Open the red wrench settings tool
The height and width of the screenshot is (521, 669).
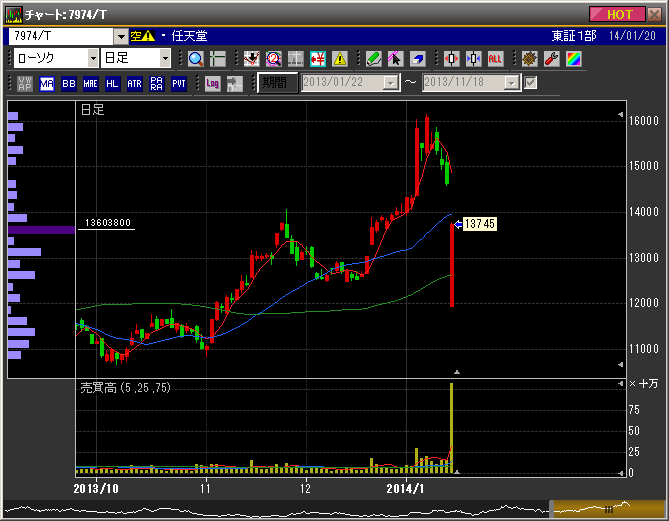[551, 58]
